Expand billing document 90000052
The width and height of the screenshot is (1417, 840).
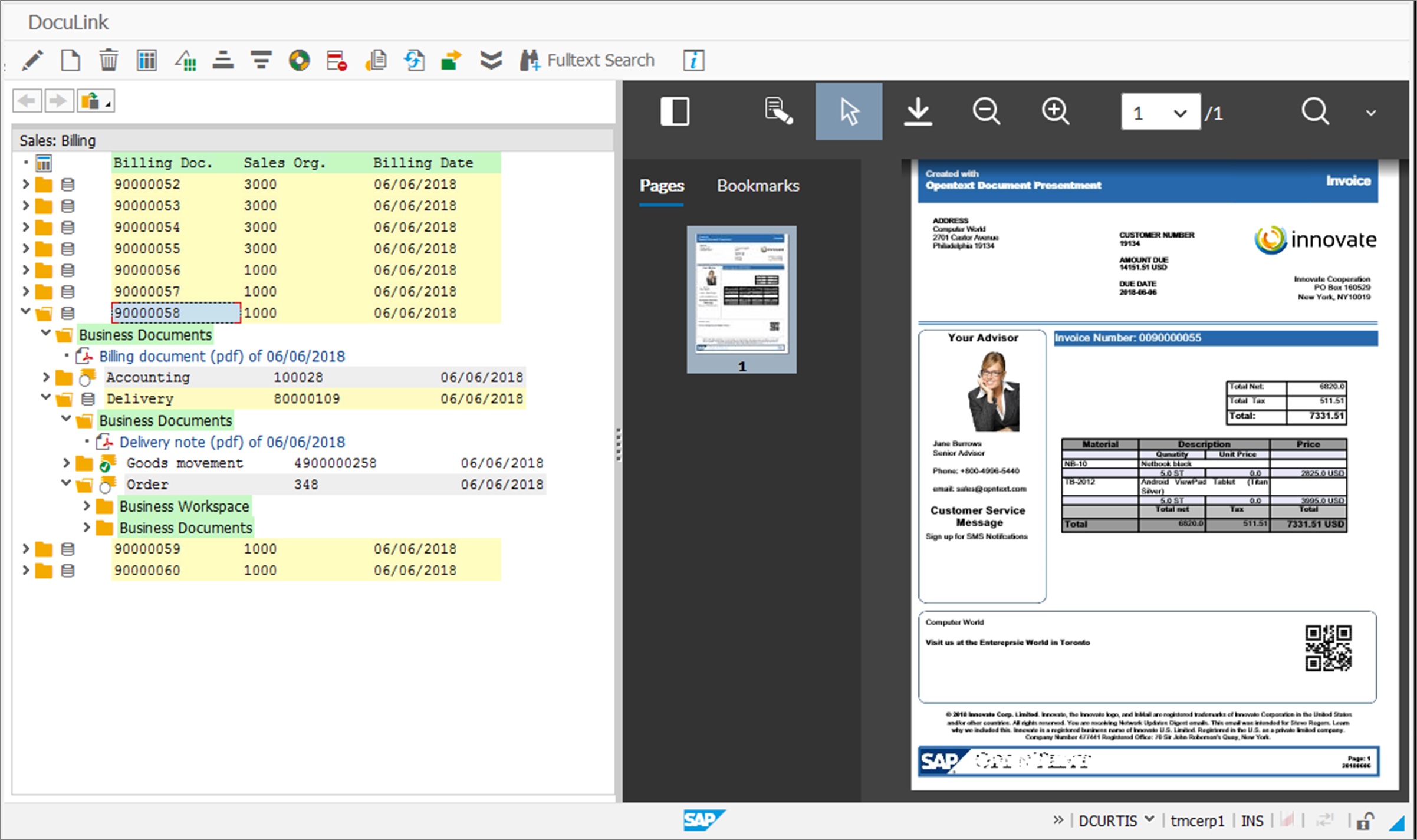[x=25, y=184]
